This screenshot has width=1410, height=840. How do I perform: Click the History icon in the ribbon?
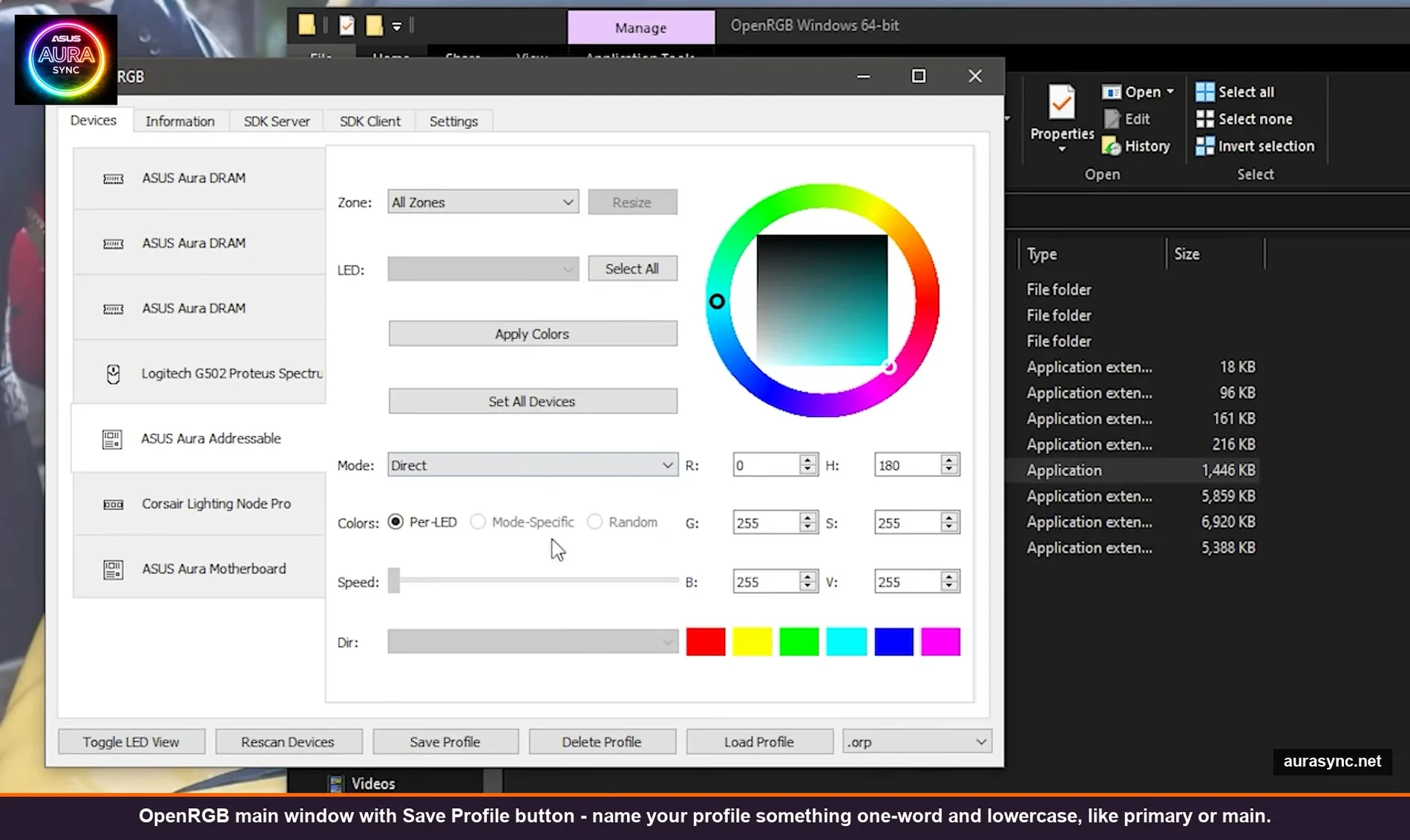coord(1113,146)
